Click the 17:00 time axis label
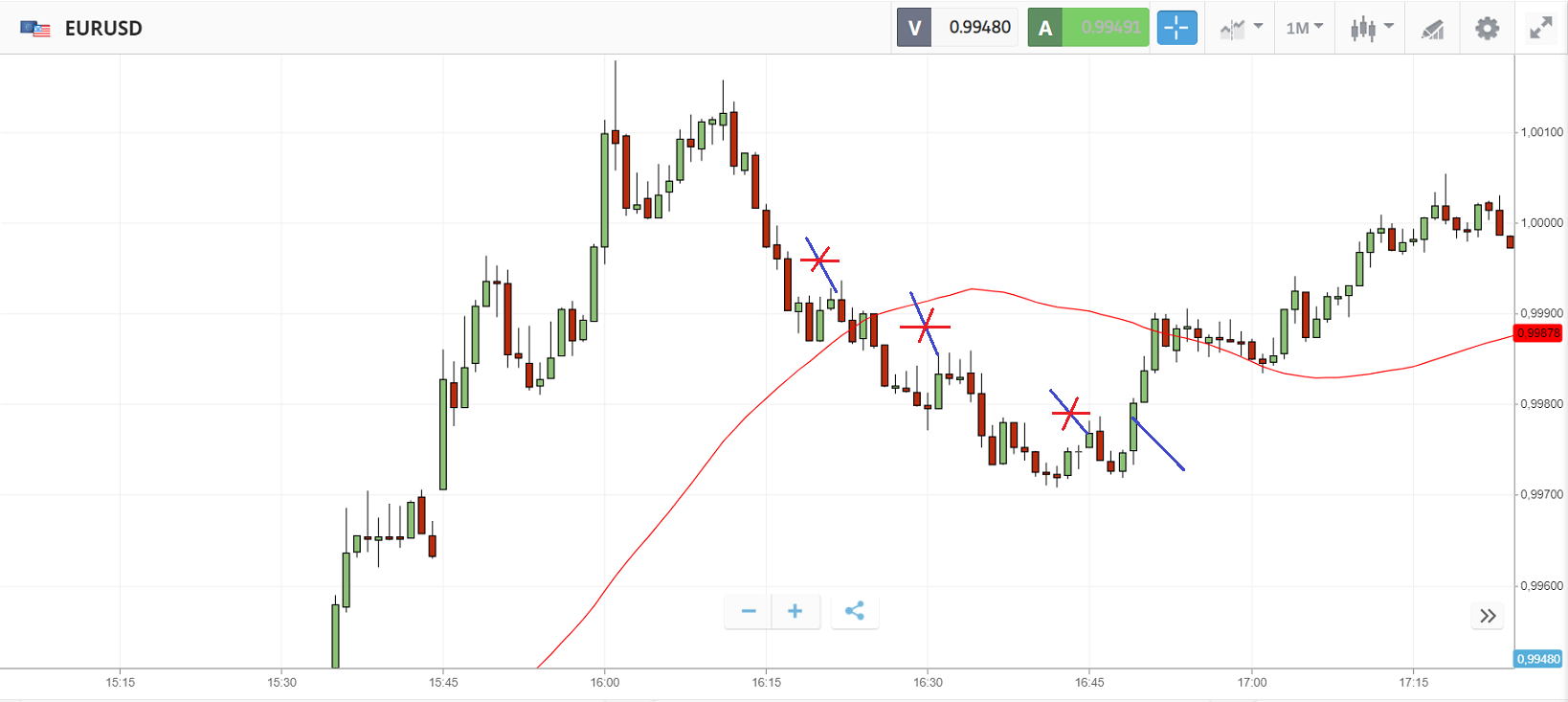Screen dimensions: 1568x702 [1251, 683]
